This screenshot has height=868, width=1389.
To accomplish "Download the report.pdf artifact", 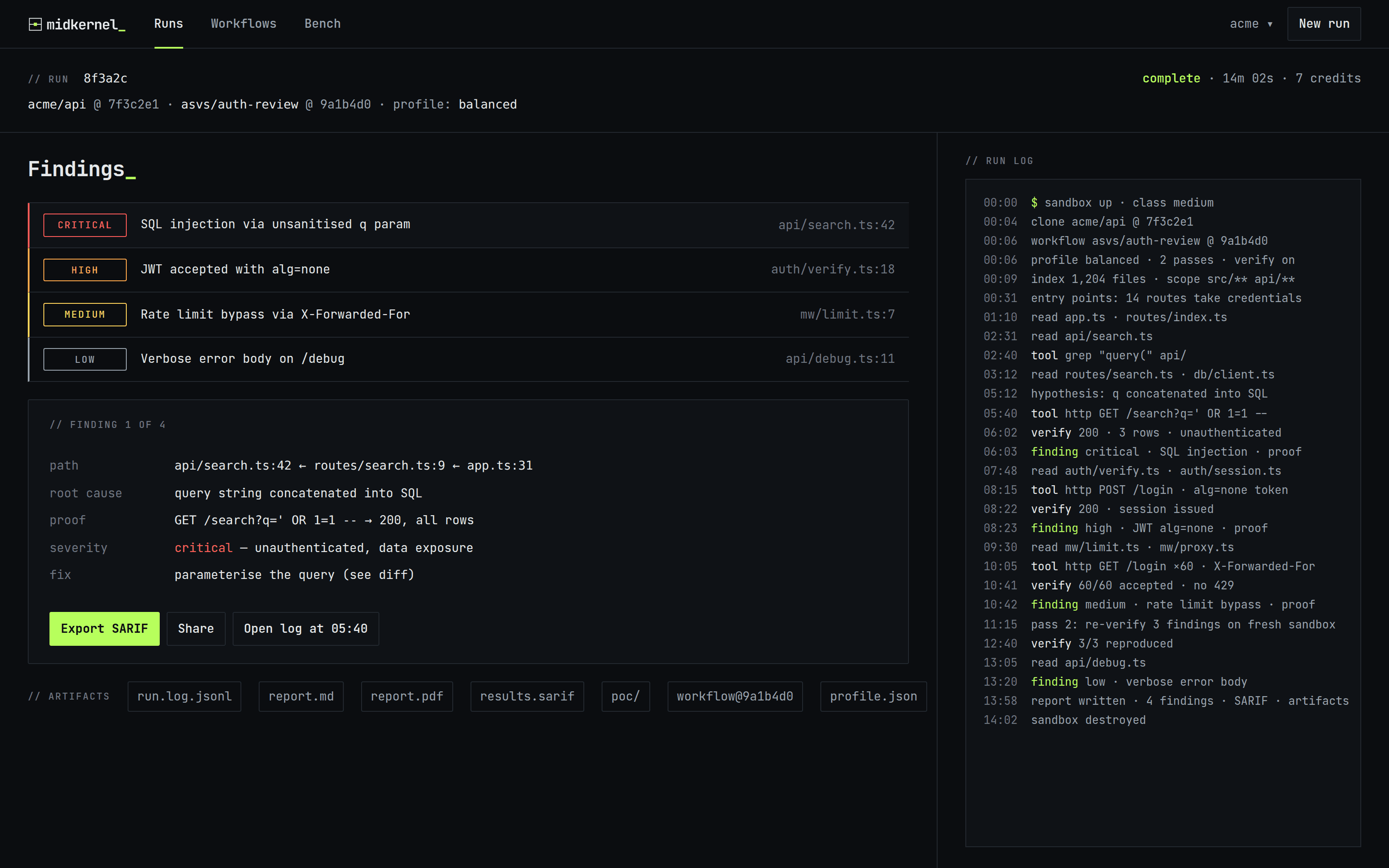I will [407, 696].
